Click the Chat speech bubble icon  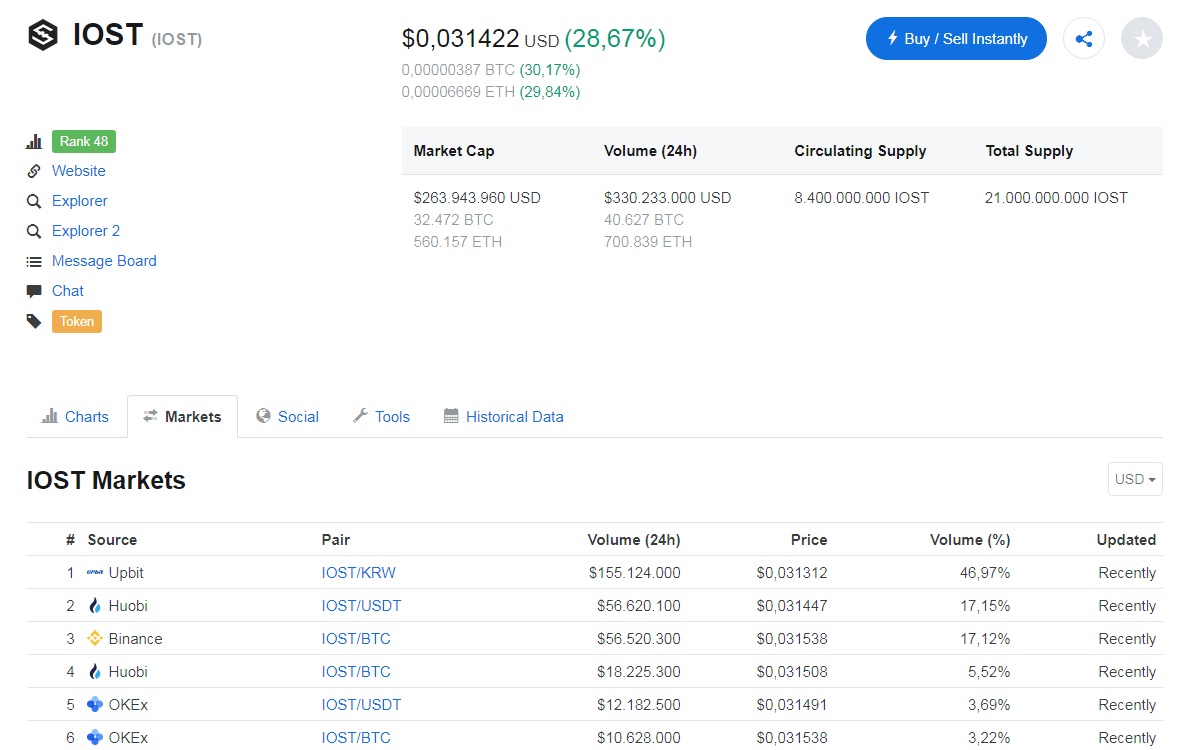coord(34,291)
